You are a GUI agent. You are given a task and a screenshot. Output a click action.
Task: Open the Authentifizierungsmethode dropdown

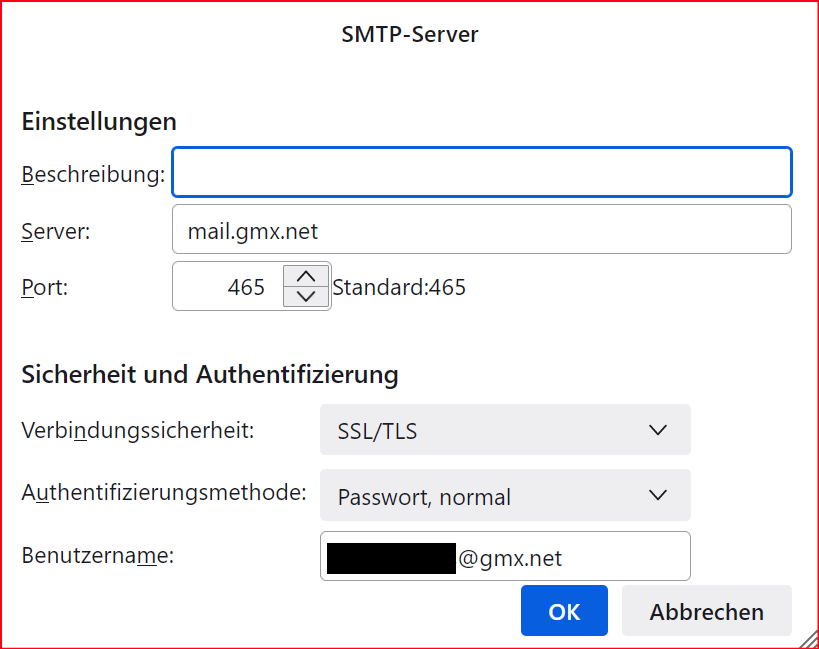click(x=505, y=495)
